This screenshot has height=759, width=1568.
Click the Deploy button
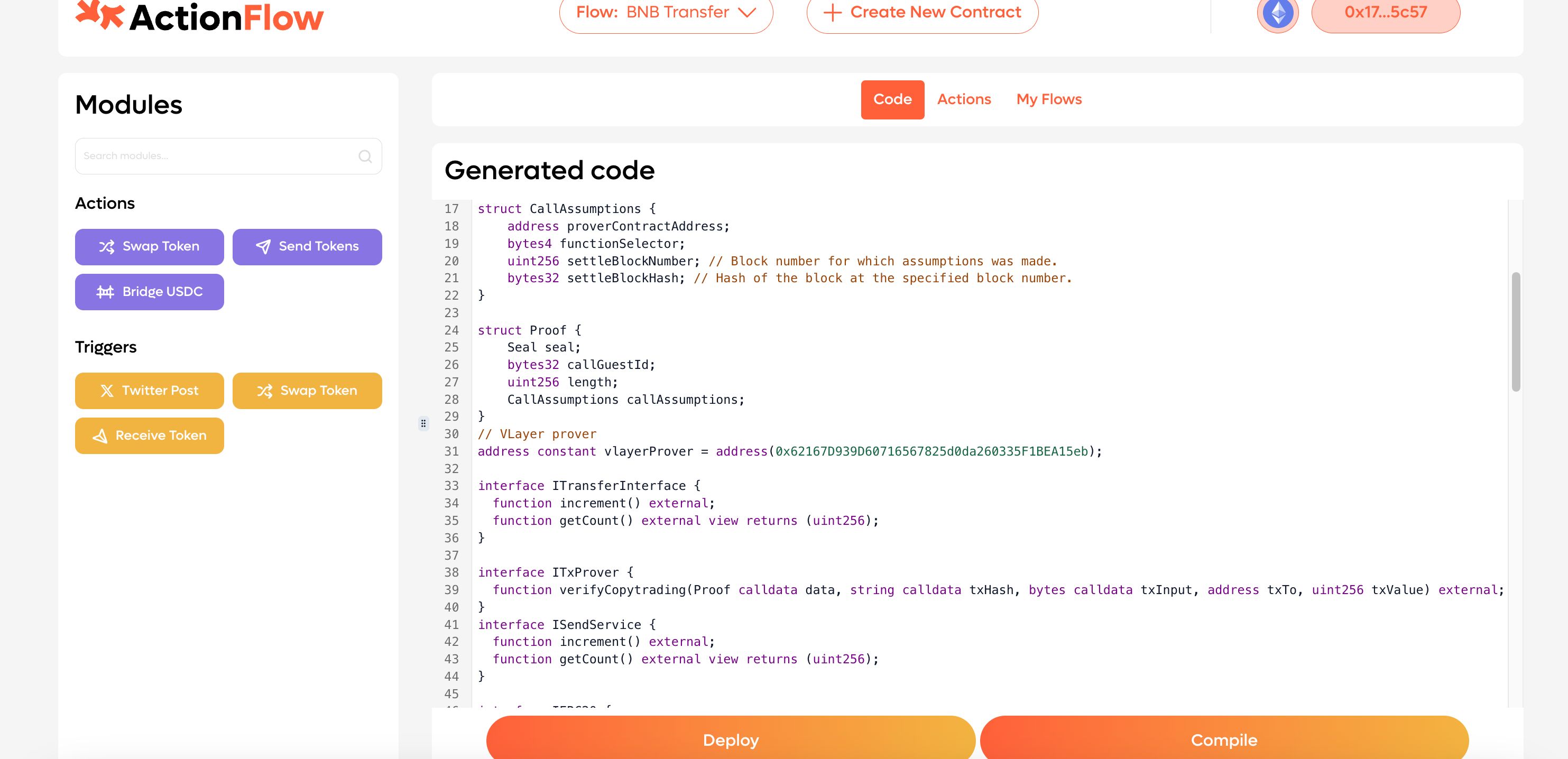pyautogui.click(x=731, y=738)
